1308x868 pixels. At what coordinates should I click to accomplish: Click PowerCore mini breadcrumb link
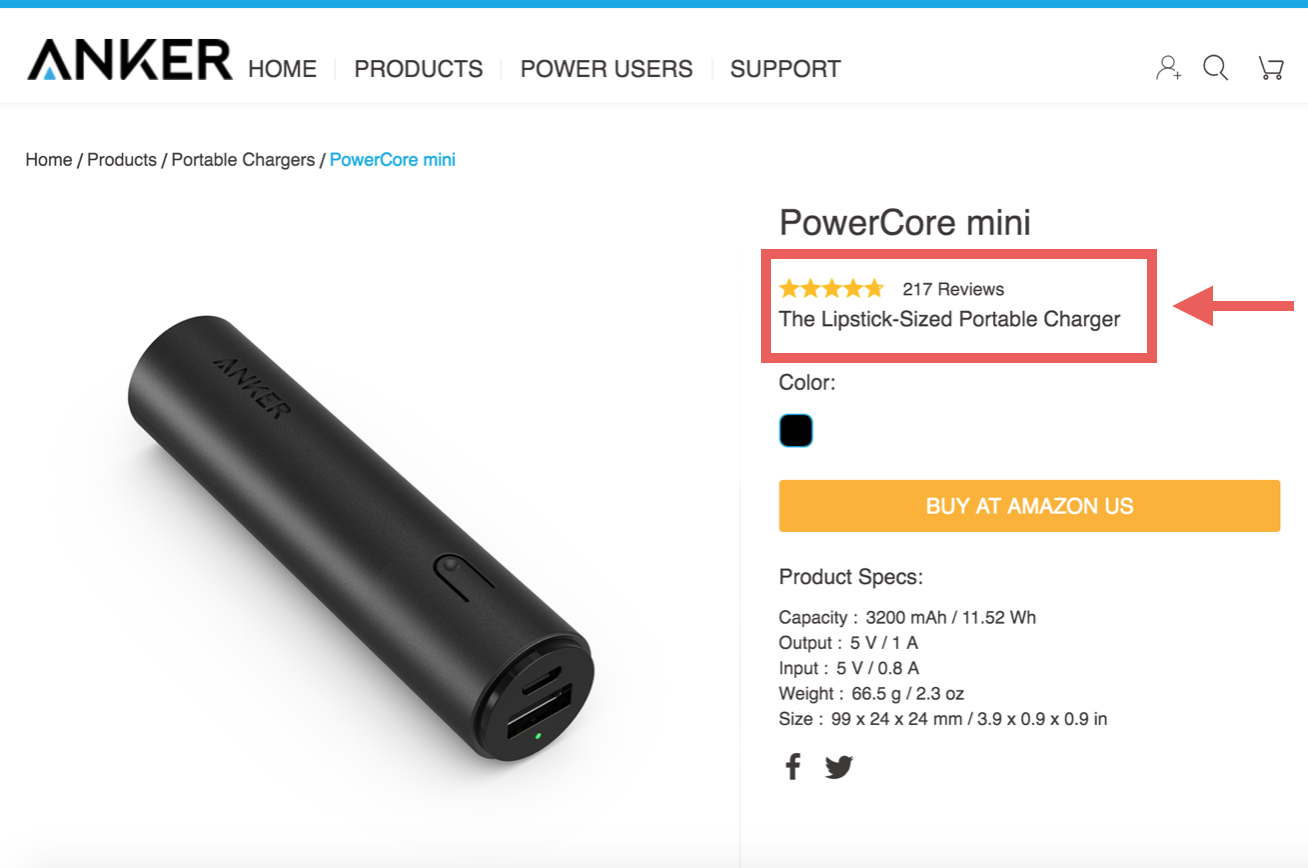392,160
